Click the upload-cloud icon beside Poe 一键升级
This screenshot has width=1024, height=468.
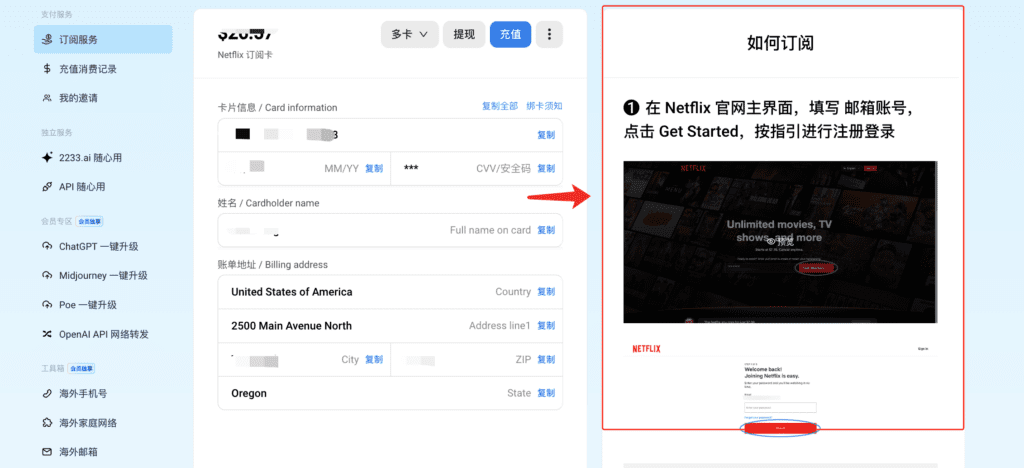pos(47,305)
